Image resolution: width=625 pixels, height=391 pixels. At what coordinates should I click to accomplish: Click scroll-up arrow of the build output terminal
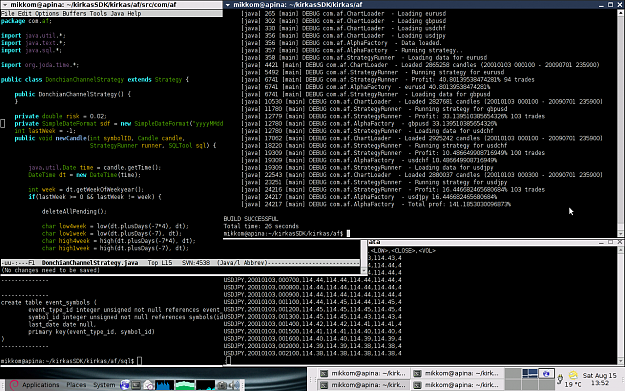tap(621, 13)
